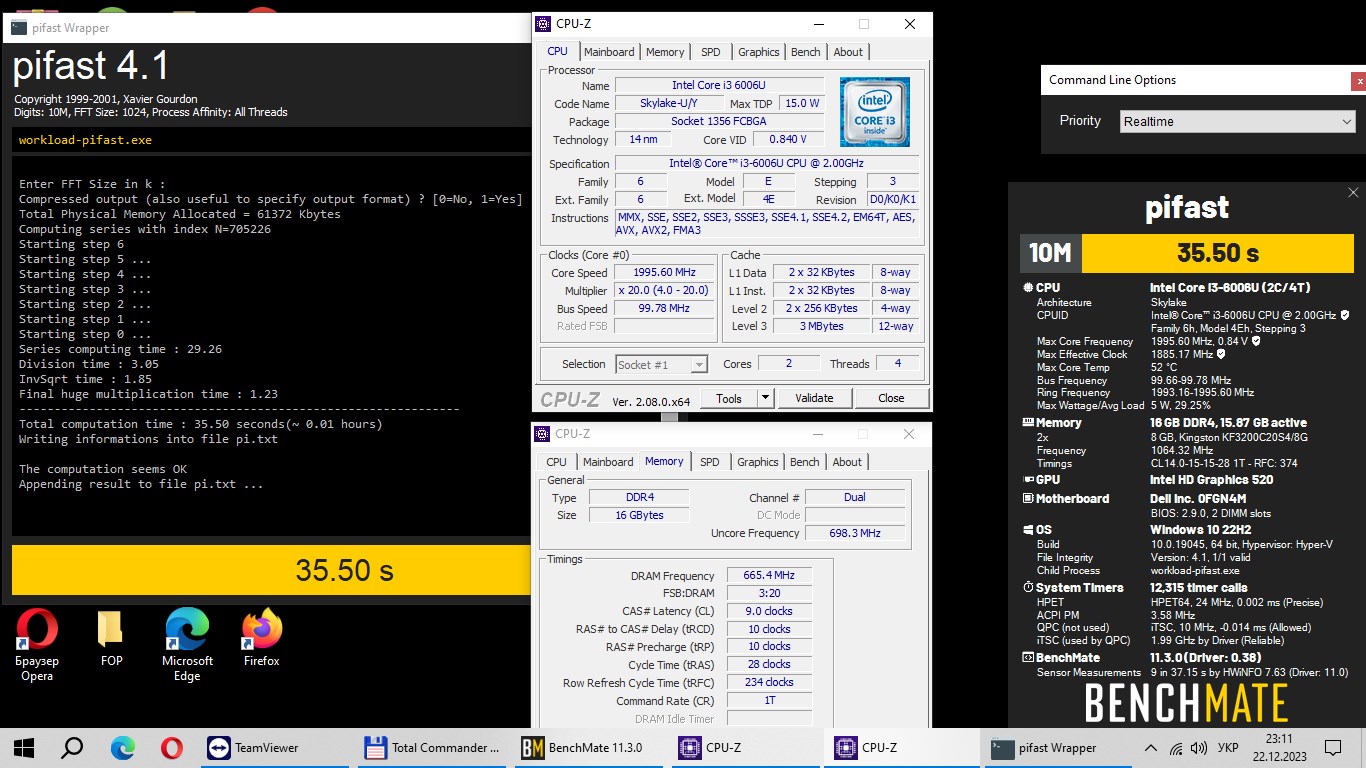Image resolution: width=1366 pixels, height=768 pixels.
Task: Open Graphics tab in CPU-Z Processor window
Action: click(x=758, y=52)
